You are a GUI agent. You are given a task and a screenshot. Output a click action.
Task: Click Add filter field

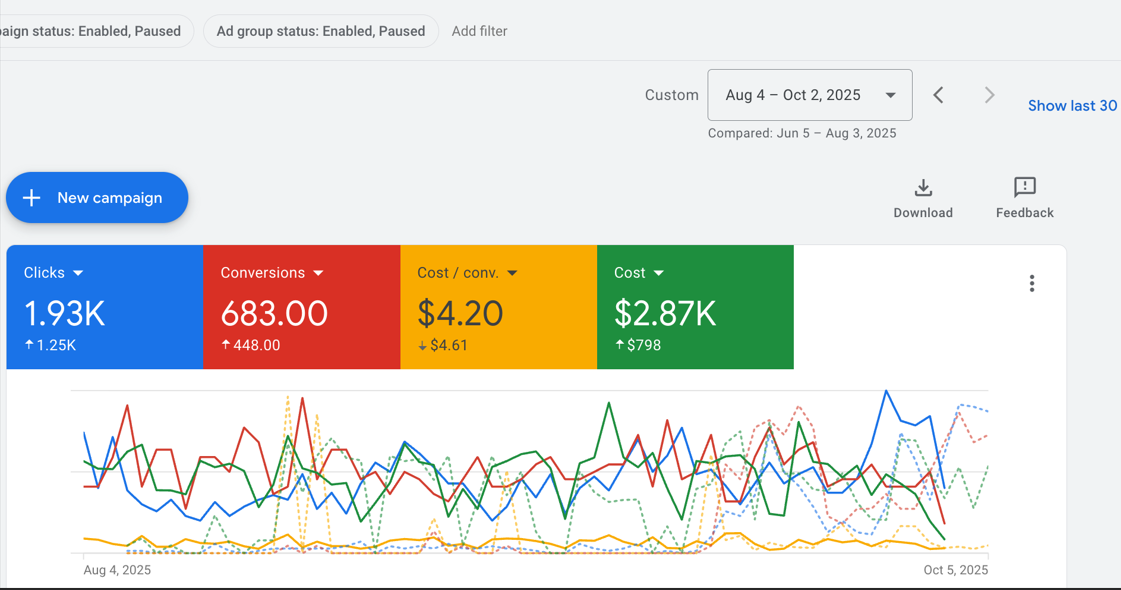pos(479,31)
